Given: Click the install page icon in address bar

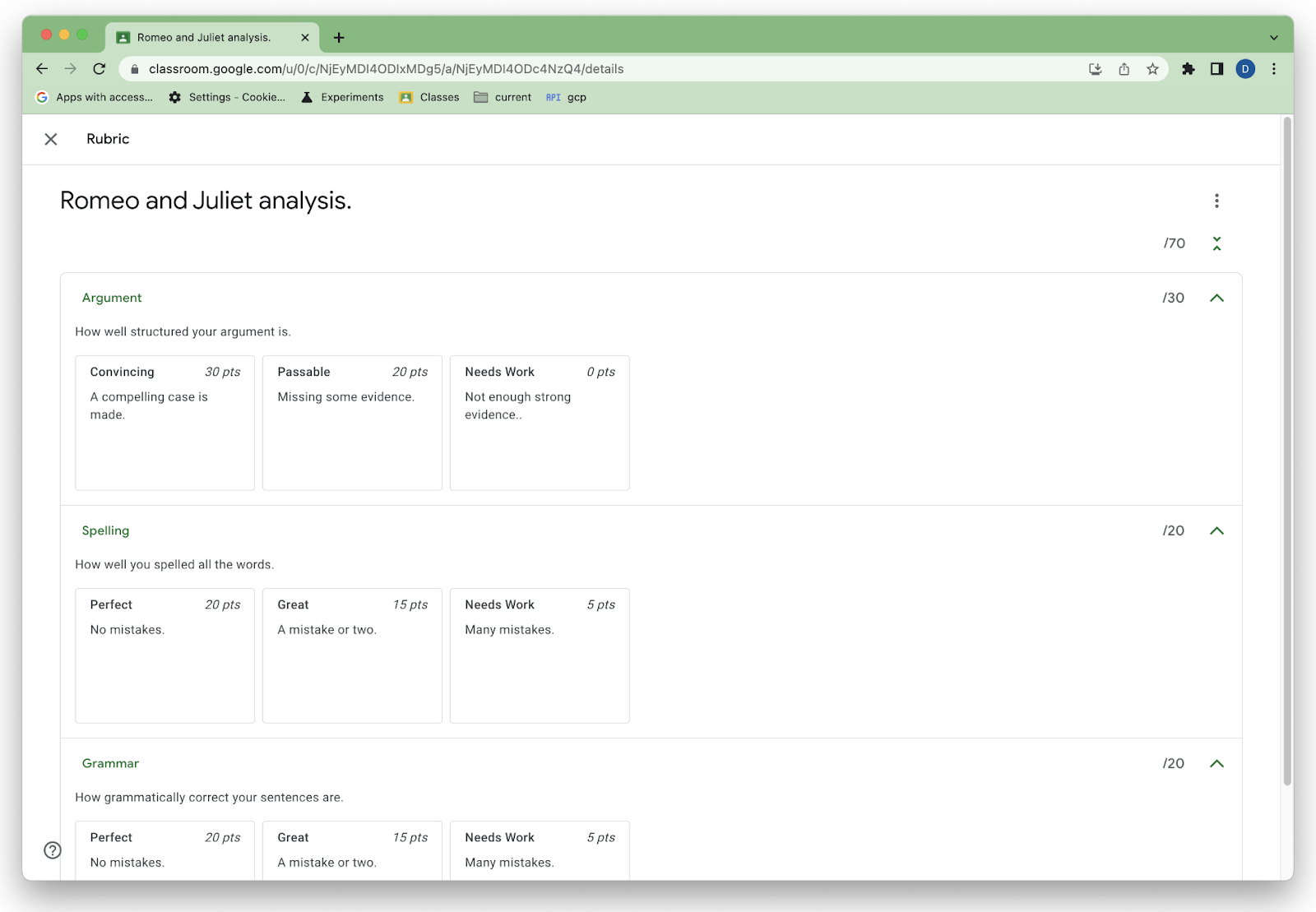Looking at the screenshot, I should coord(1094,69).
